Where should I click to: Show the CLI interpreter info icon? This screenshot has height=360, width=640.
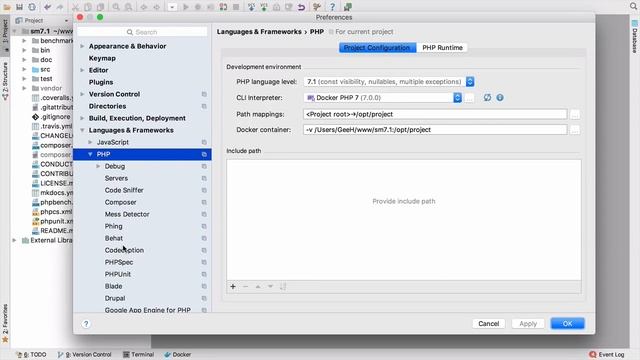pyautogui.click(x=500, y=98)
